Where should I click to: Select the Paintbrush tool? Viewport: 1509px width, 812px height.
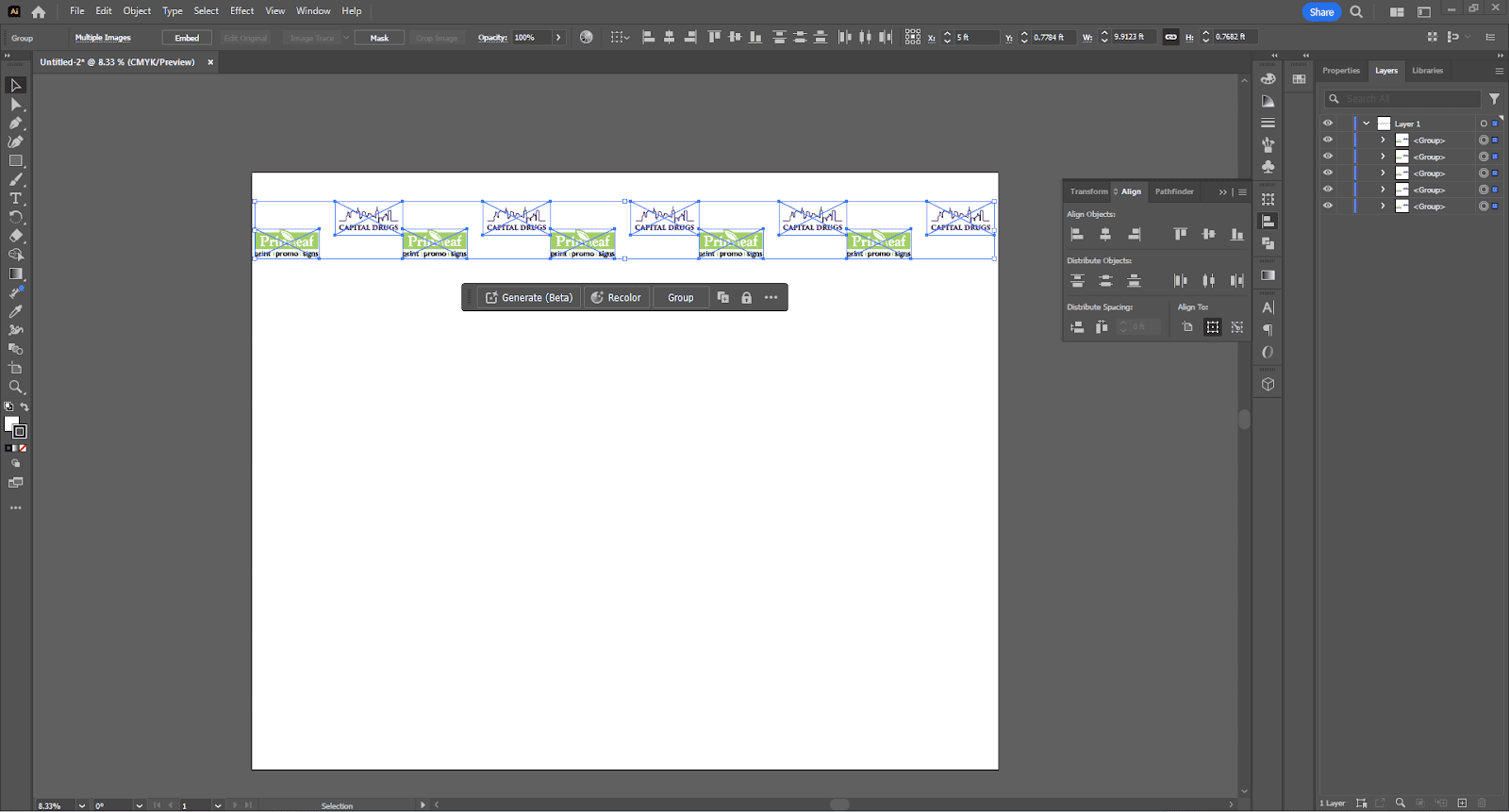pyautogui.click(x=16, y=179)
